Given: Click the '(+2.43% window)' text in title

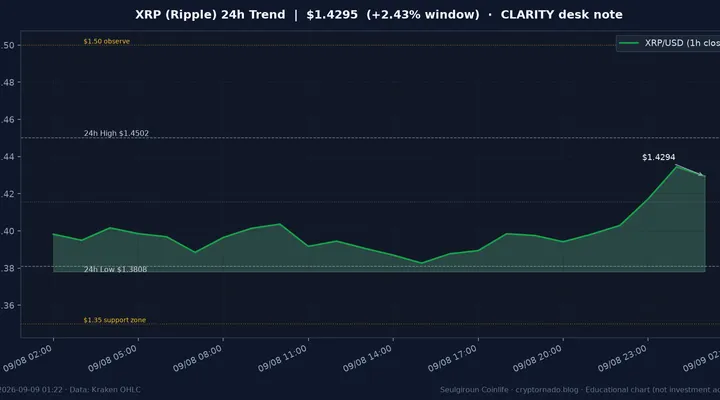Looking at the screenshot, I should point(422,15).
